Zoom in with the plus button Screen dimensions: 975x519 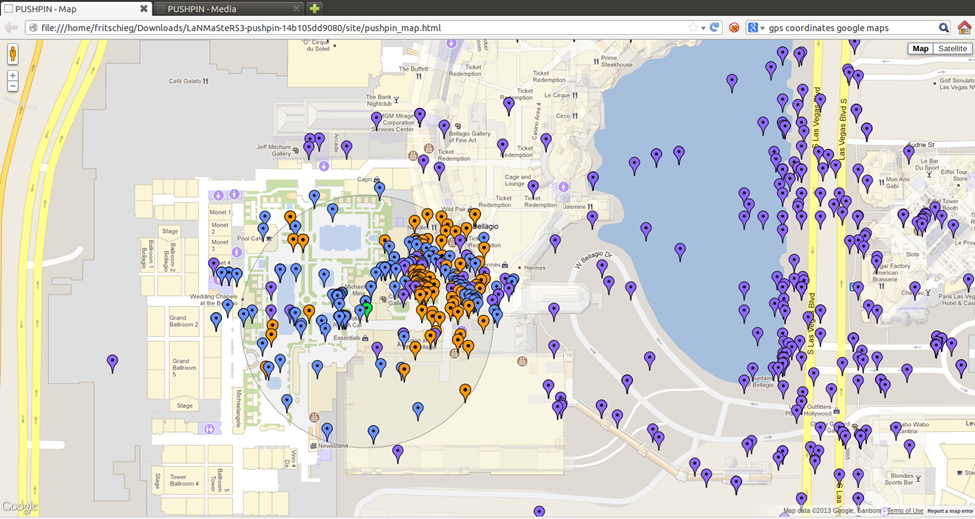tap(12, 76)
